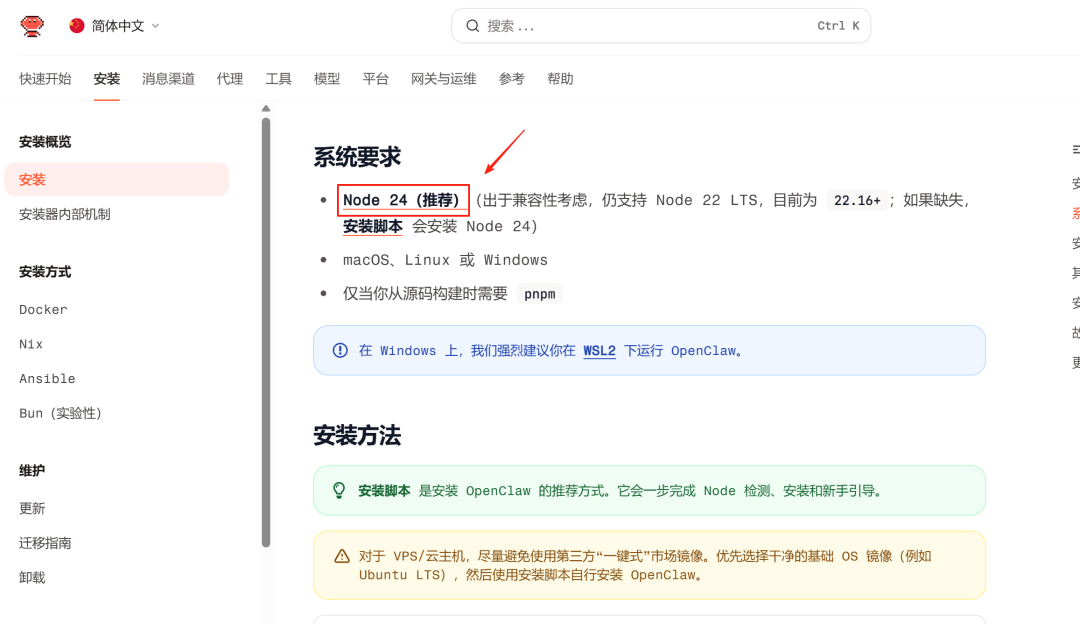Click the China flag language icon
The width and height of the screenshot is (1080, 624).
coord(77,26)
